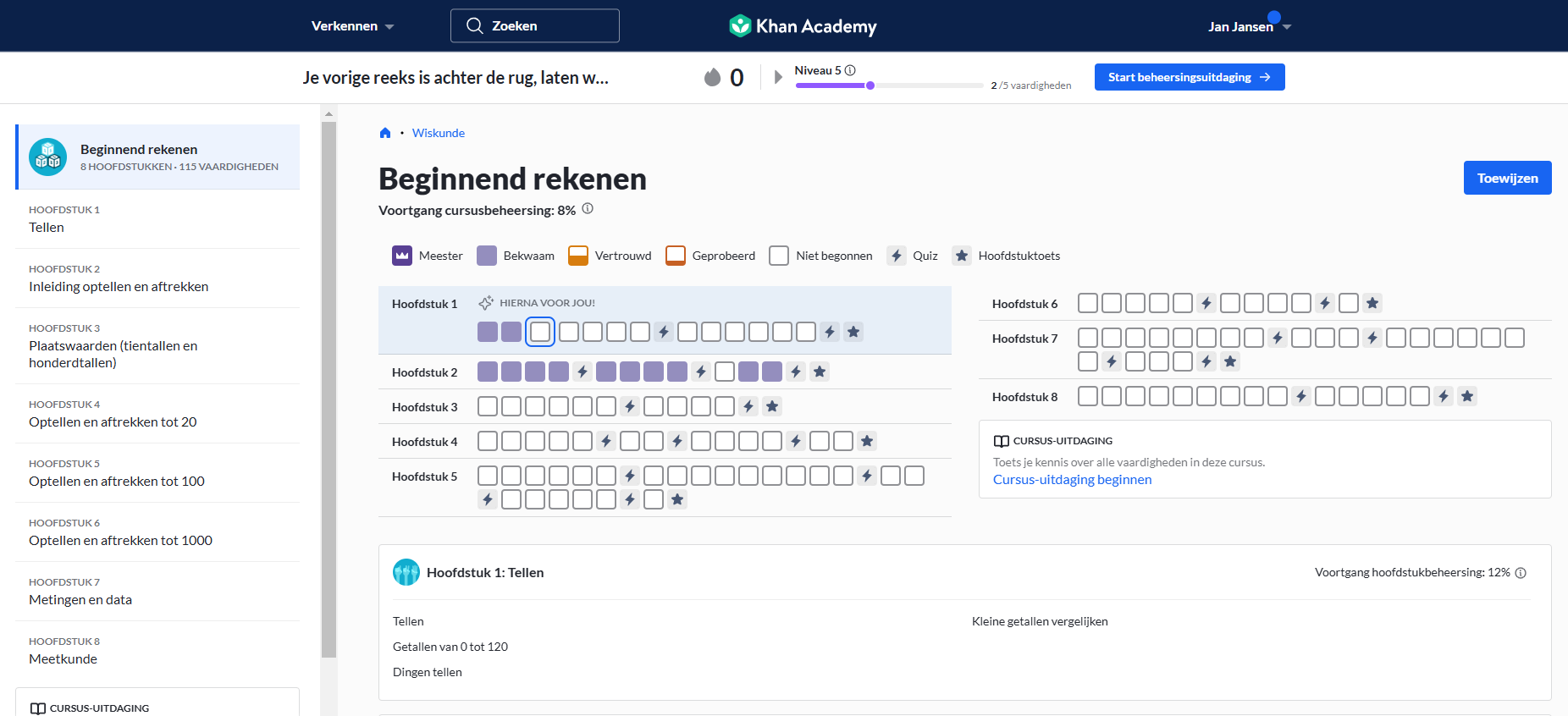This screenshot has width=1568, height=716.
Task: Click the Vertrouwd legend swatch
Action: click(x=578, y=256)
